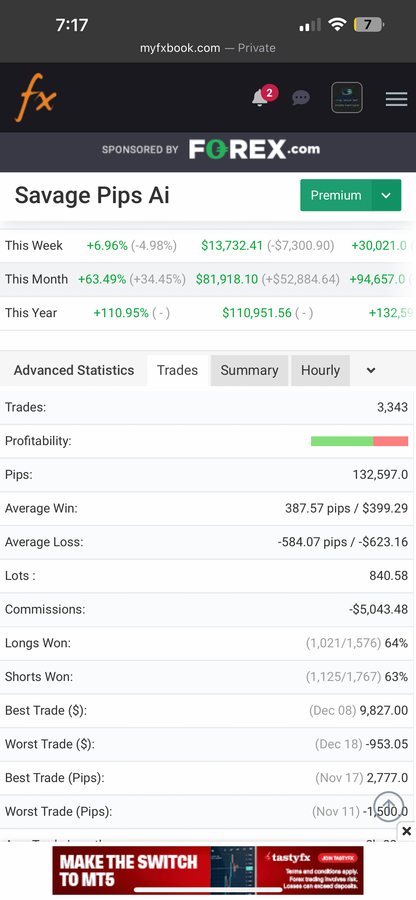Click the Pips value 132,597.0

pyautogui.click(x=380, y=475)
